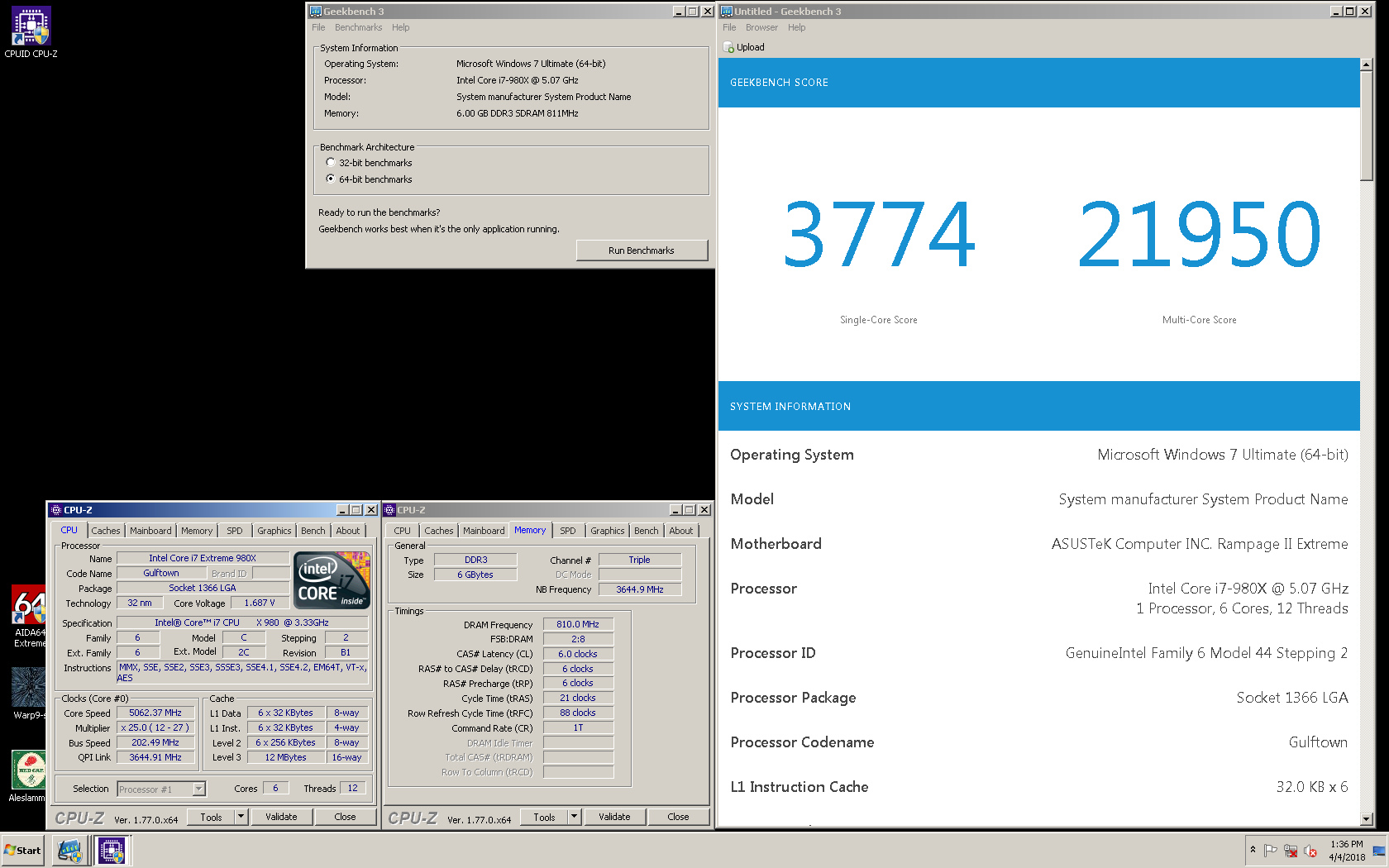Screen dimensions: 1389x868
Task: Click the Show Desktop tray icon
Action: pyautogui.click(x=1378, y=851)
